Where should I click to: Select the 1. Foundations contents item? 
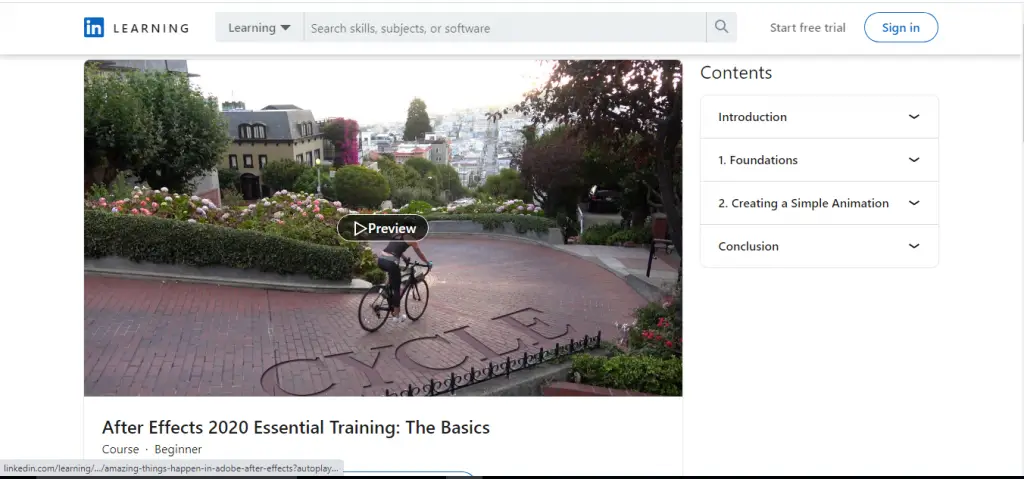click(x=758, y=160)
